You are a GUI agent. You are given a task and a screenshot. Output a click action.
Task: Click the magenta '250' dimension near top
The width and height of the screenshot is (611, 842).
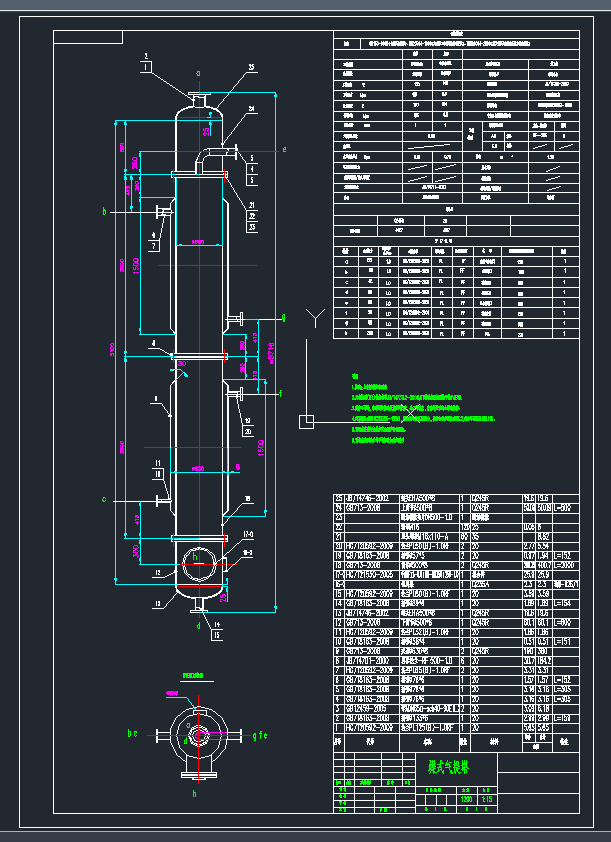click(135, 161)
